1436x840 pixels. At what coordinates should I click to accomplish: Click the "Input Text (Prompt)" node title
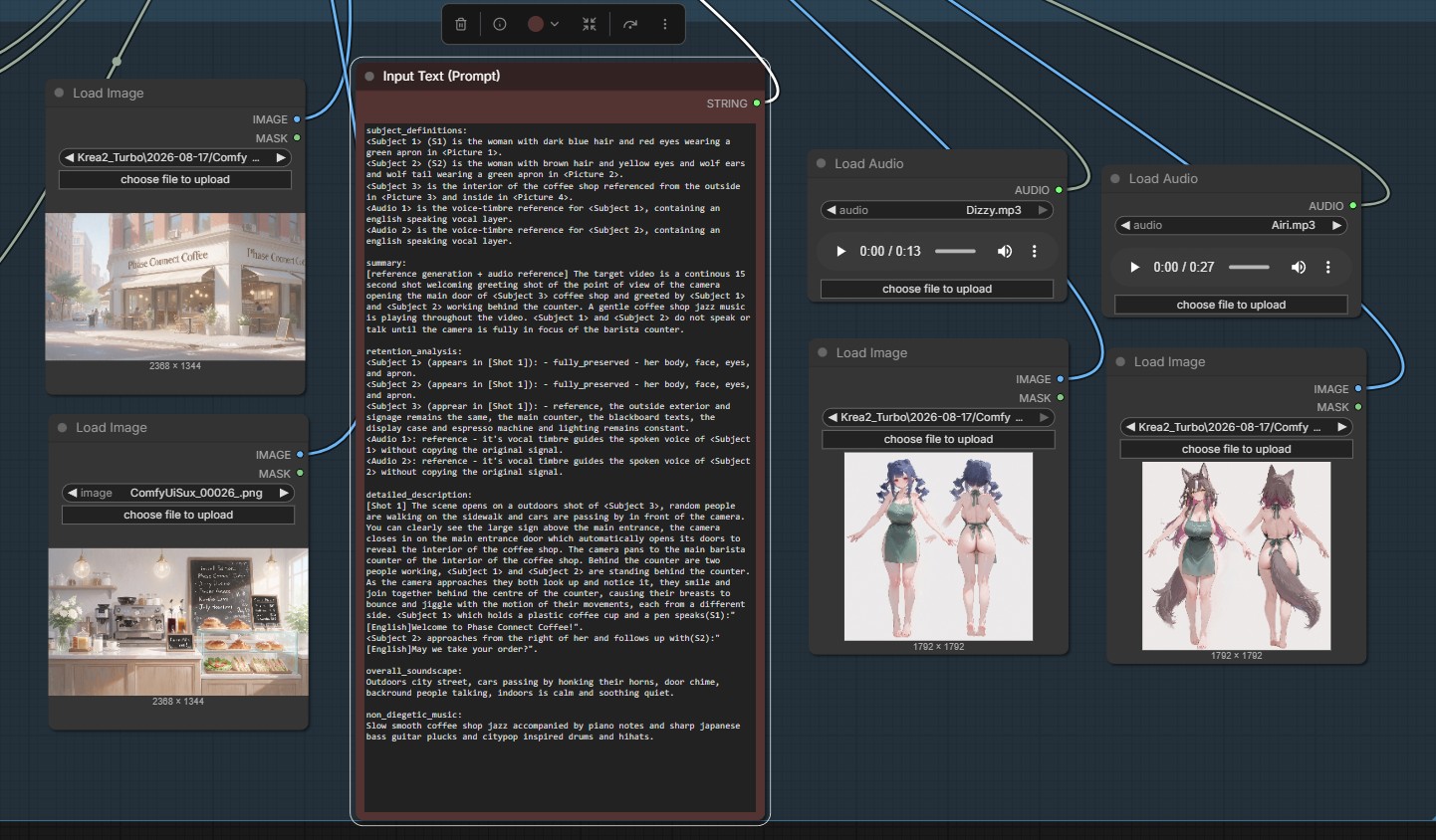coord(441,76)
